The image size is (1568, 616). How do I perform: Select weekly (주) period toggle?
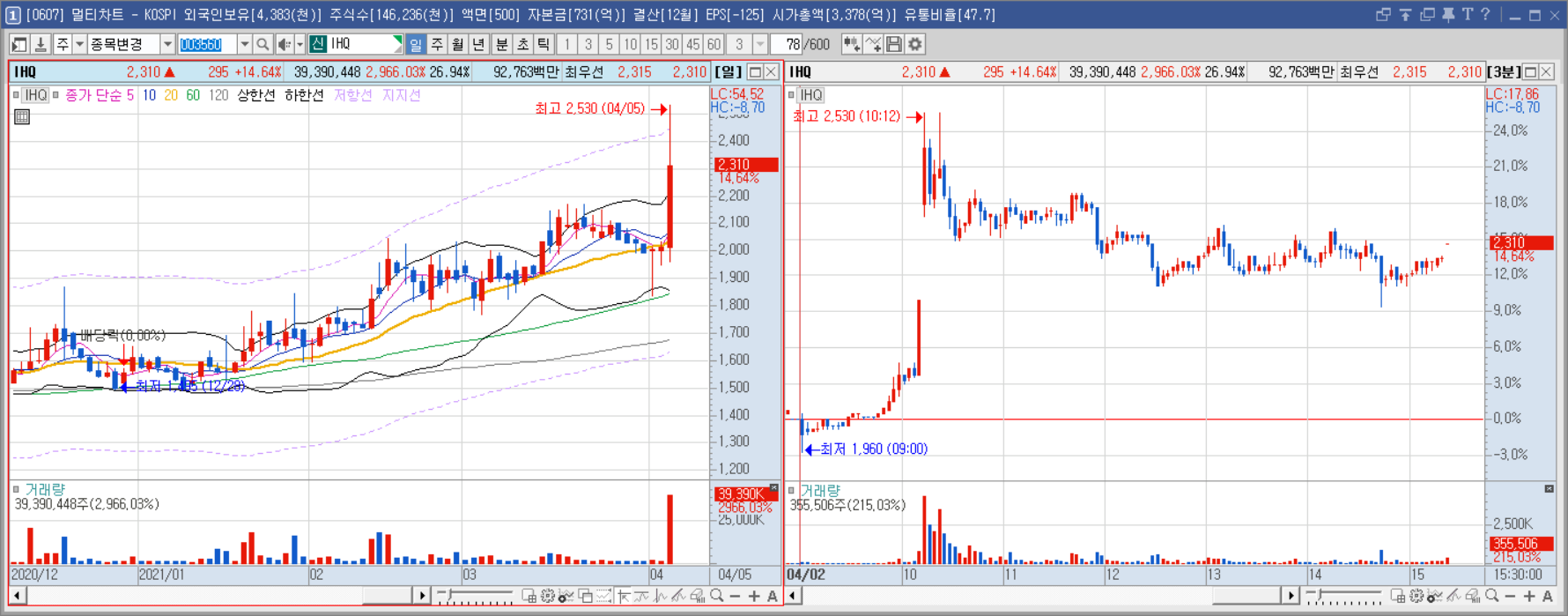click(437, 44)
